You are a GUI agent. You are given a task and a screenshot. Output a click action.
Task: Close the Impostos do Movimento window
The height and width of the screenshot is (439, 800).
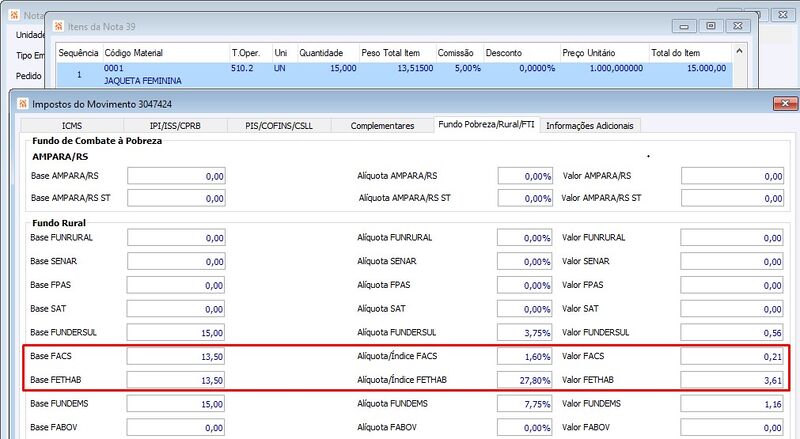[785, 104]
